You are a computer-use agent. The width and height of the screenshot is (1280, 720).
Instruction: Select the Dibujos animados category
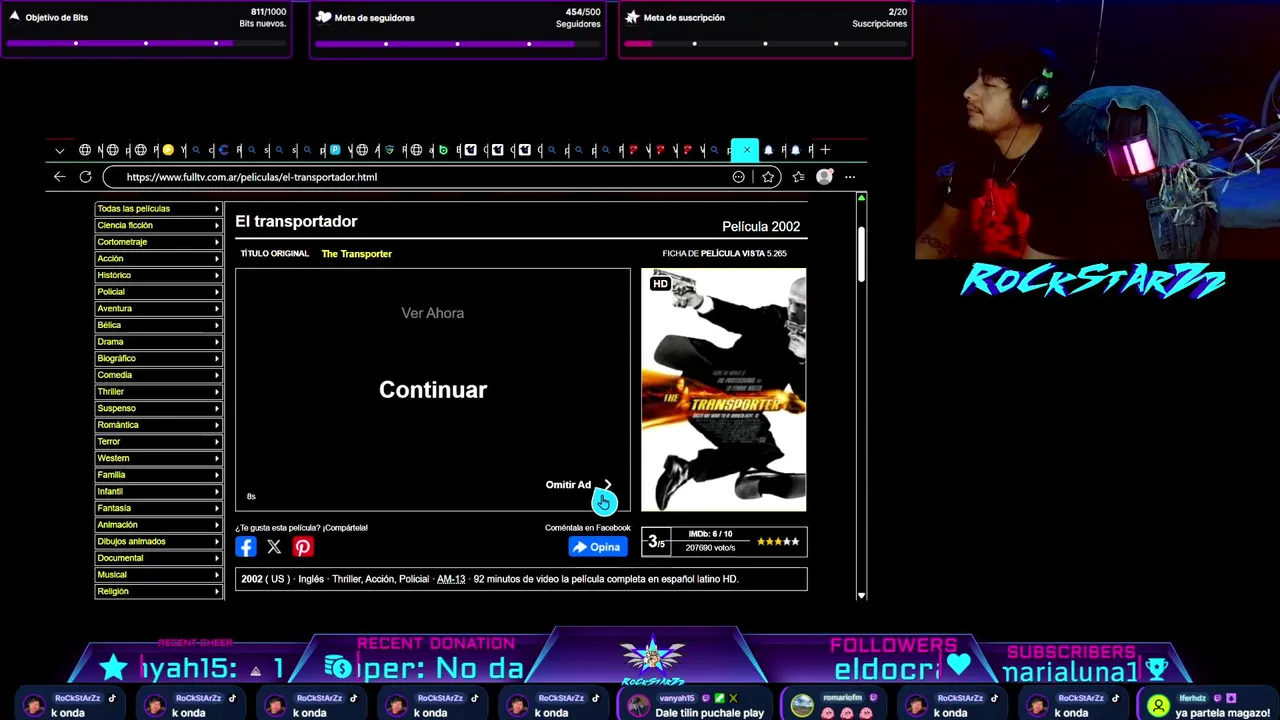(x=158, y=541)
